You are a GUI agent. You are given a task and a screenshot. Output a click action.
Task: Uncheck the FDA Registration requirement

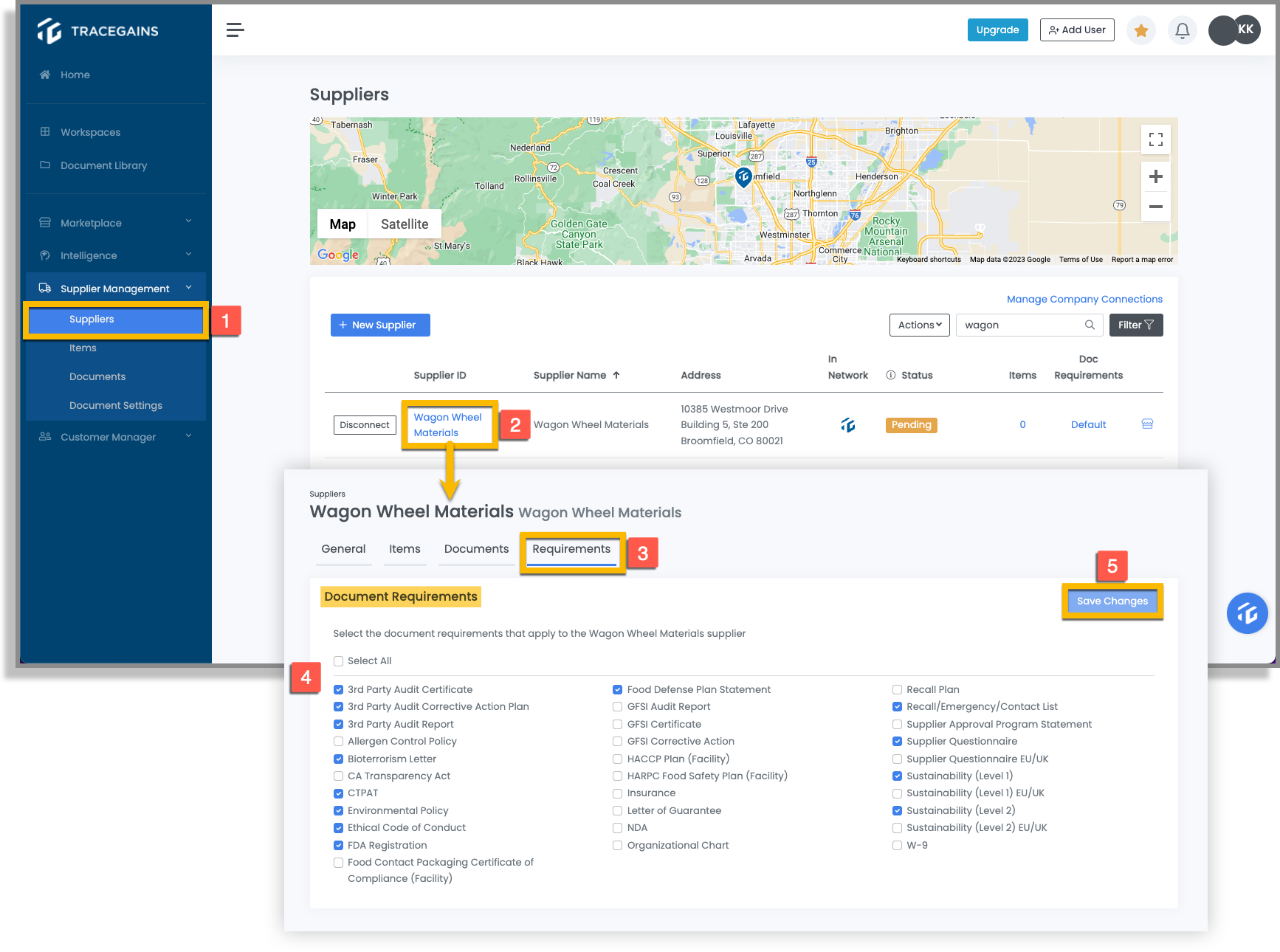[x=338, y=845]
